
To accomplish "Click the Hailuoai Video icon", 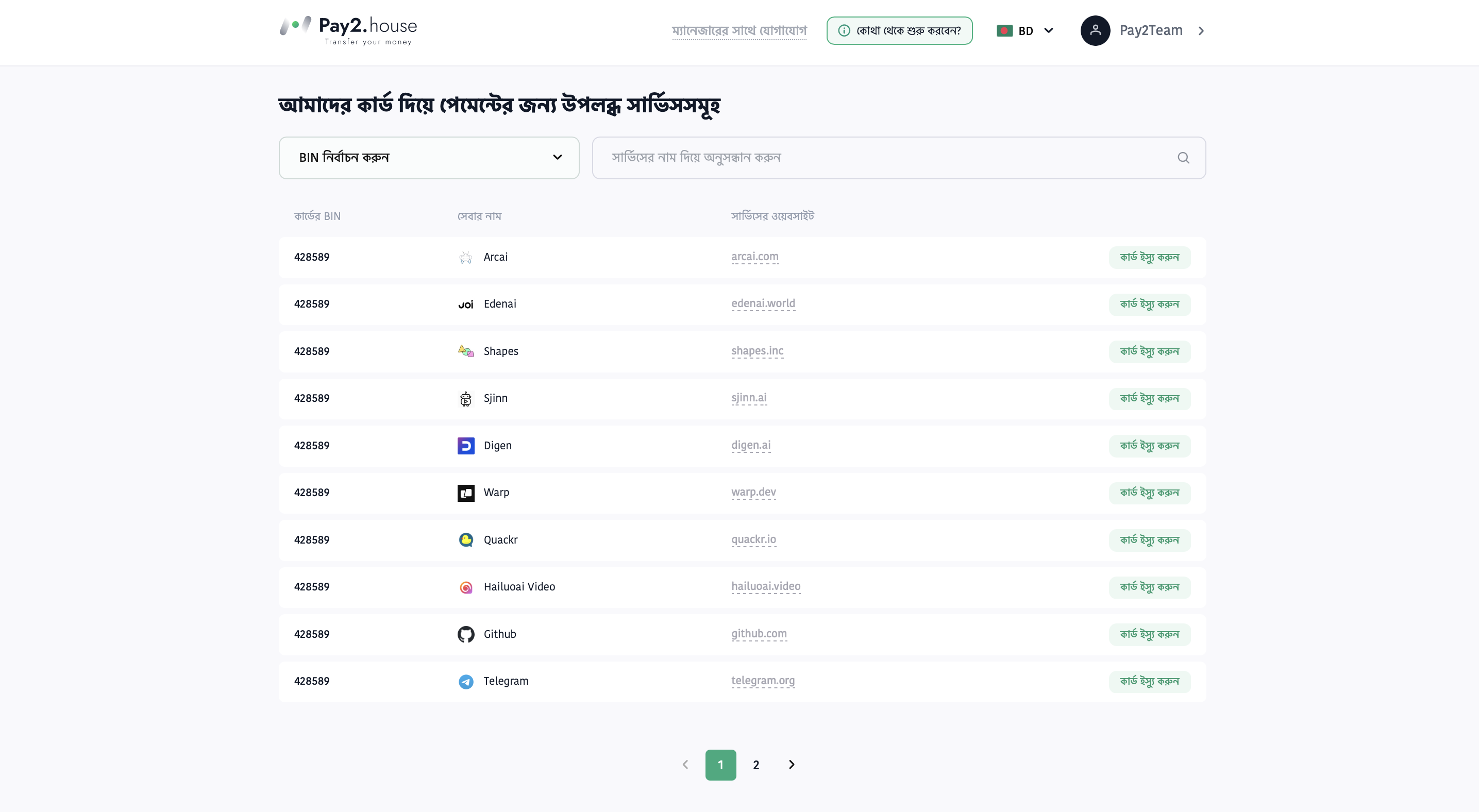I will pyautogui.click(x=466, y=587).
